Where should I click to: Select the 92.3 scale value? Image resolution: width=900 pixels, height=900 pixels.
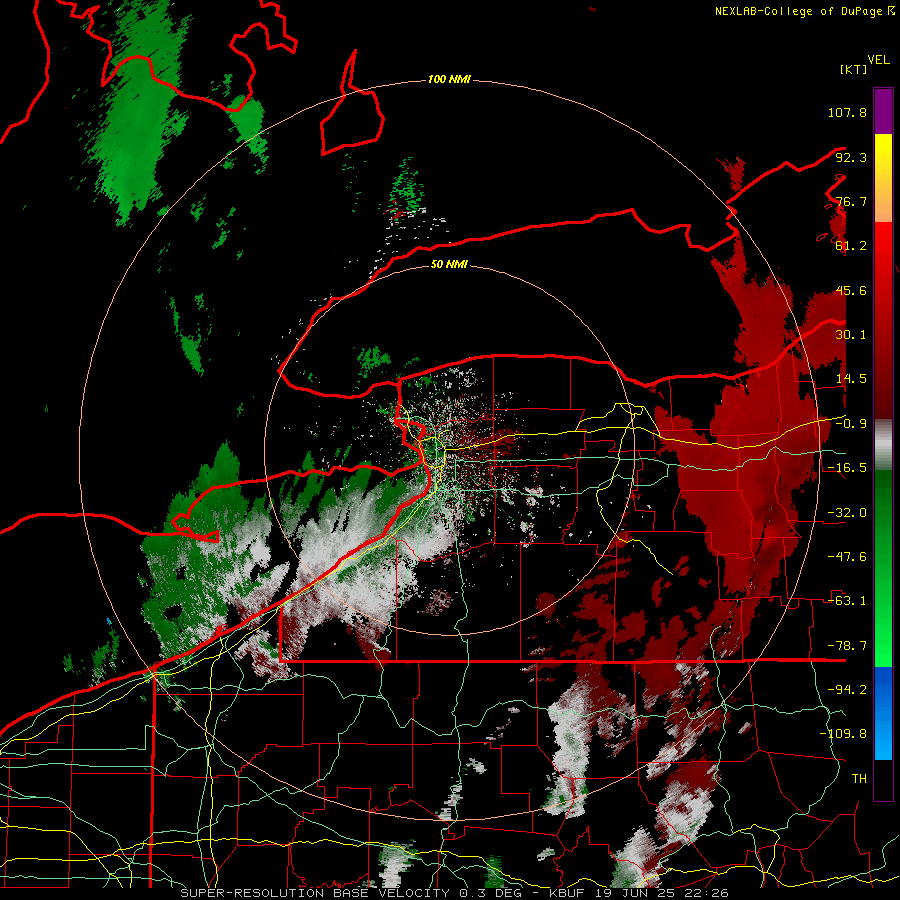pyautogui.click(x=851, y=157)
